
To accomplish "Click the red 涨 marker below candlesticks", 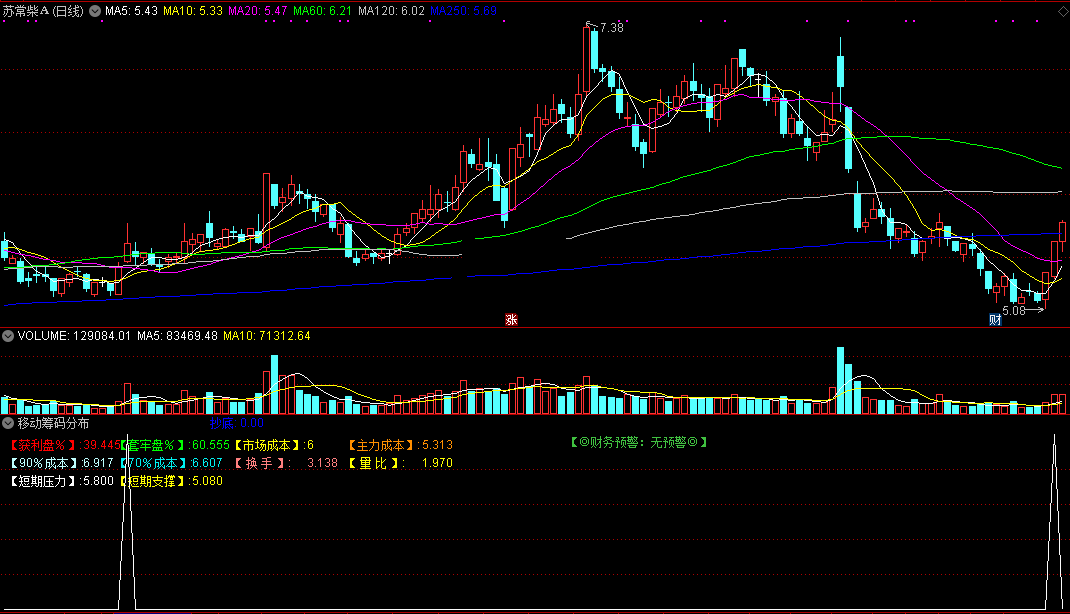I will click(511, 319).
